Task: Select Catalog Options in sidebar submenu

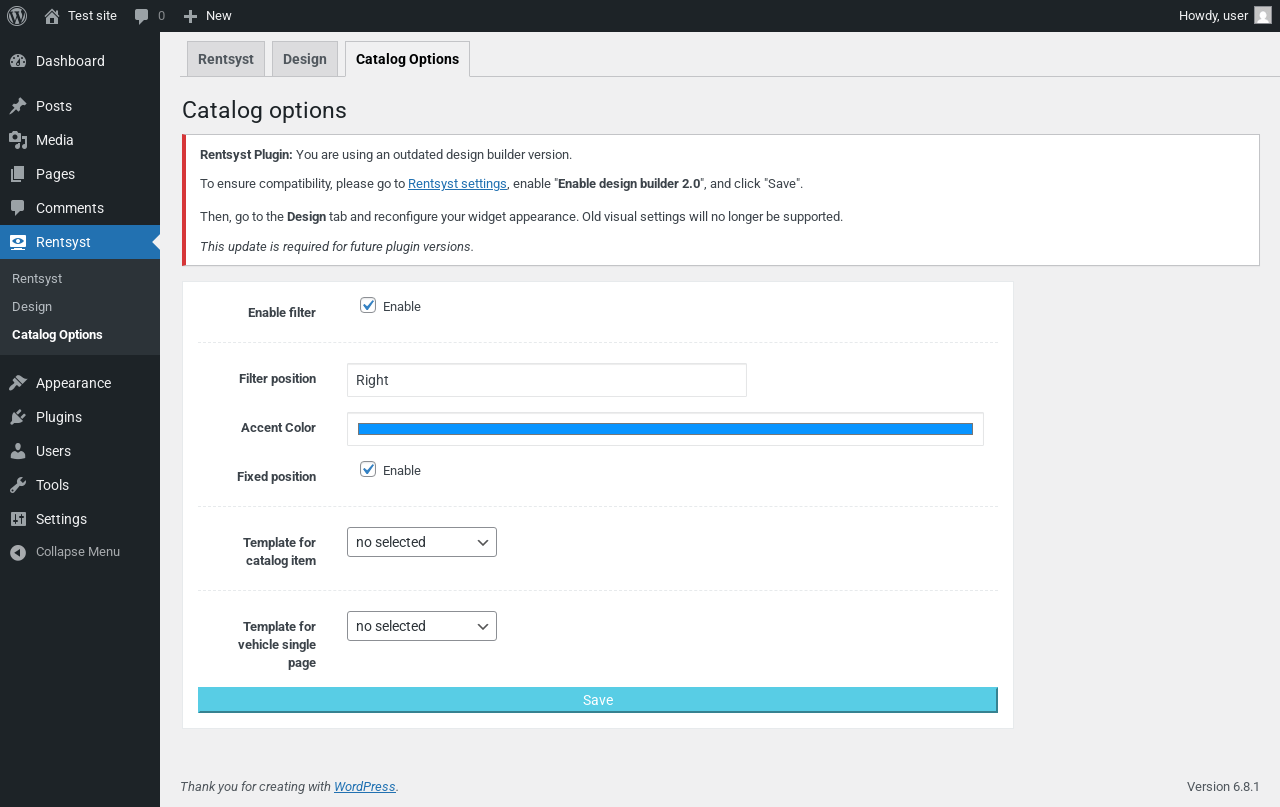Action: click(57, 335)
